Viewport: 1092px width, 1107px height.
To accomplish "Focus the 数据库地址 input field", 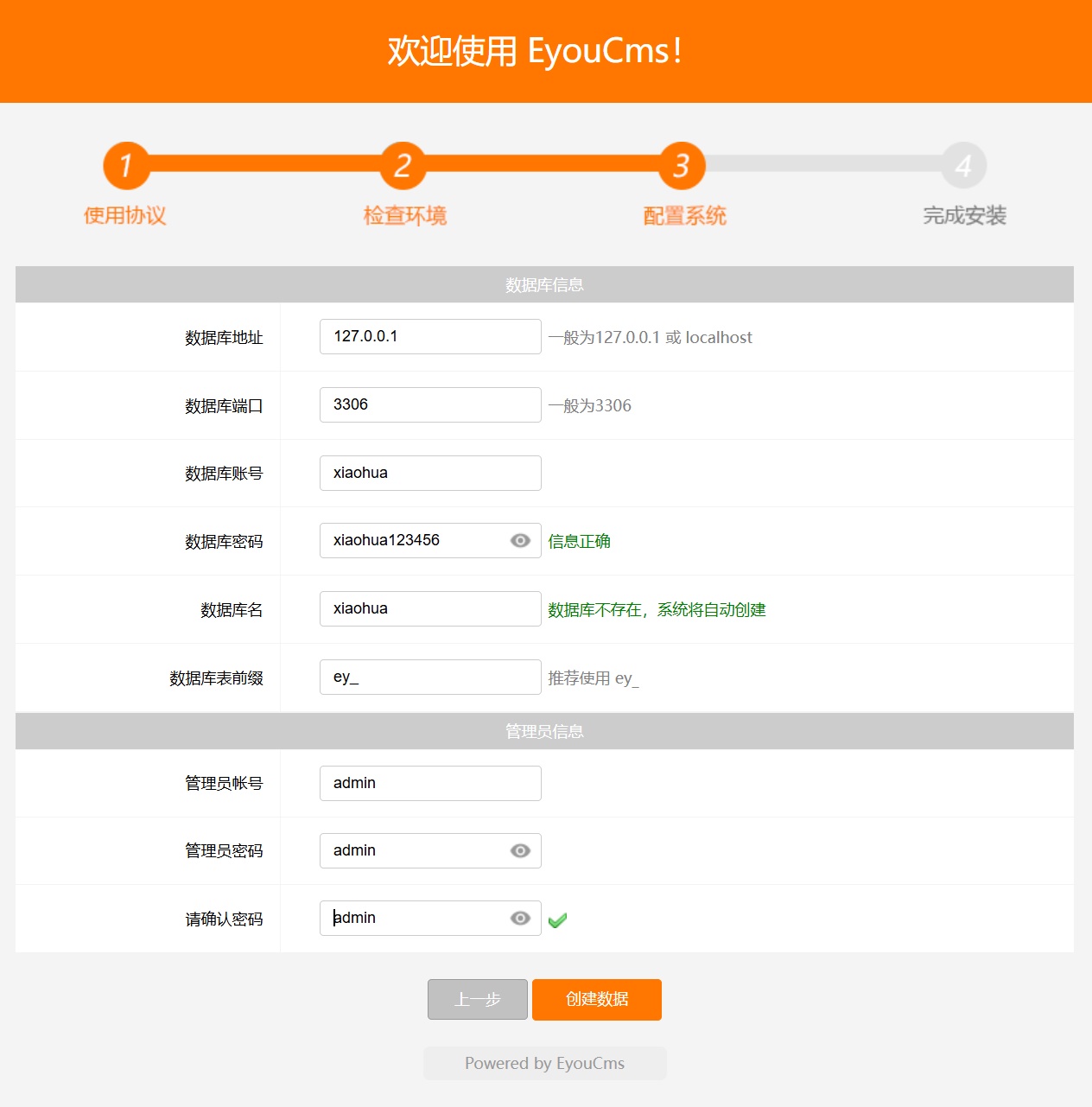I will tap(430, 337).
